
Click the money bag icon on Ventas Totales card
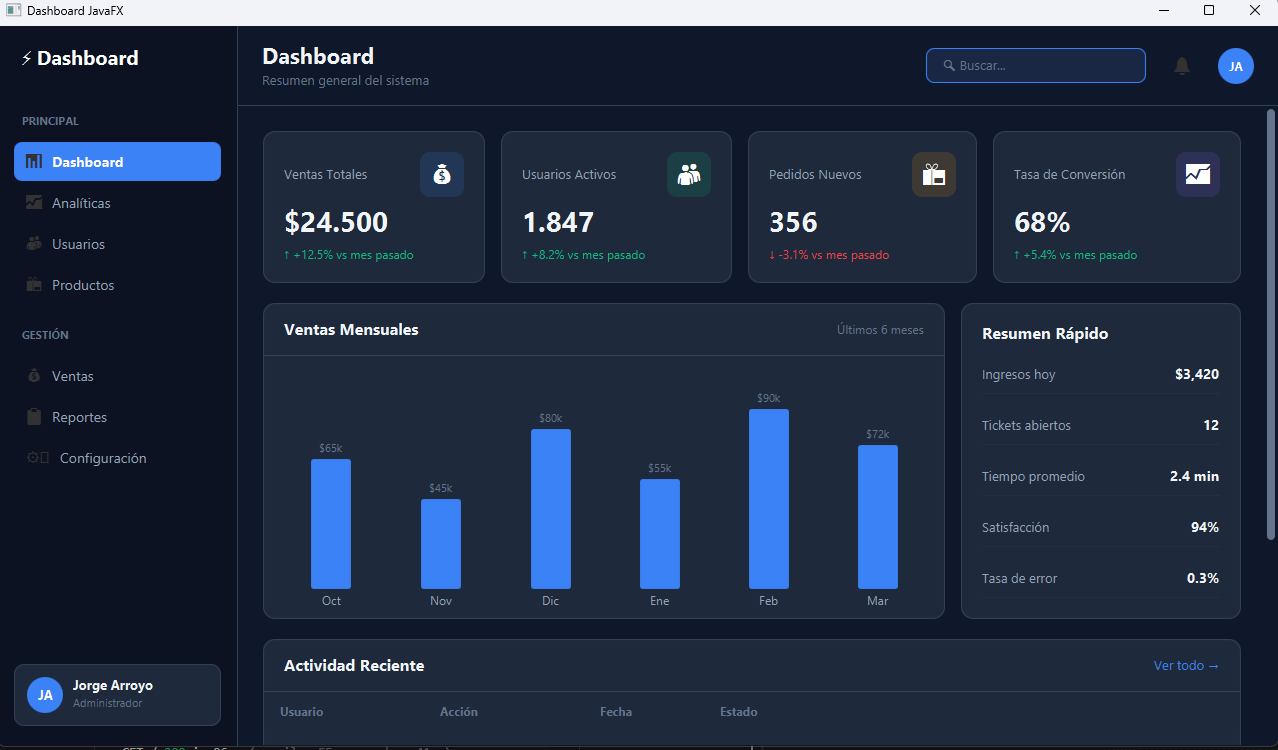[441, 174]
